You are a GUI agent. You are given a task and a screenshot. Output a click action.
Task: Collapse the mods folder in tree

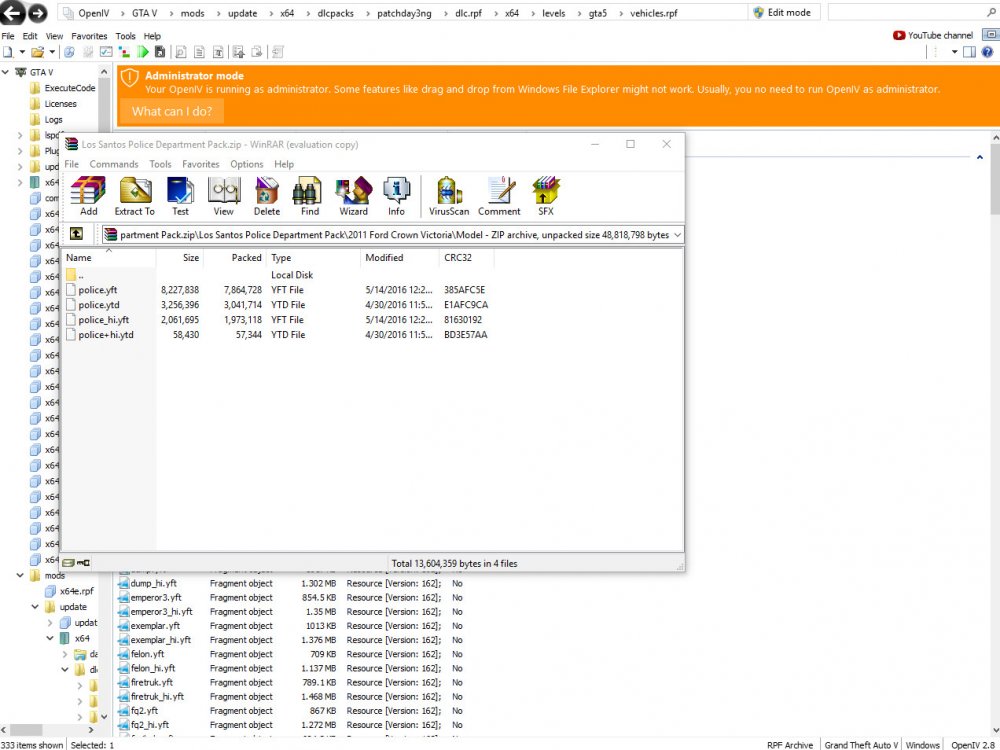21,576
